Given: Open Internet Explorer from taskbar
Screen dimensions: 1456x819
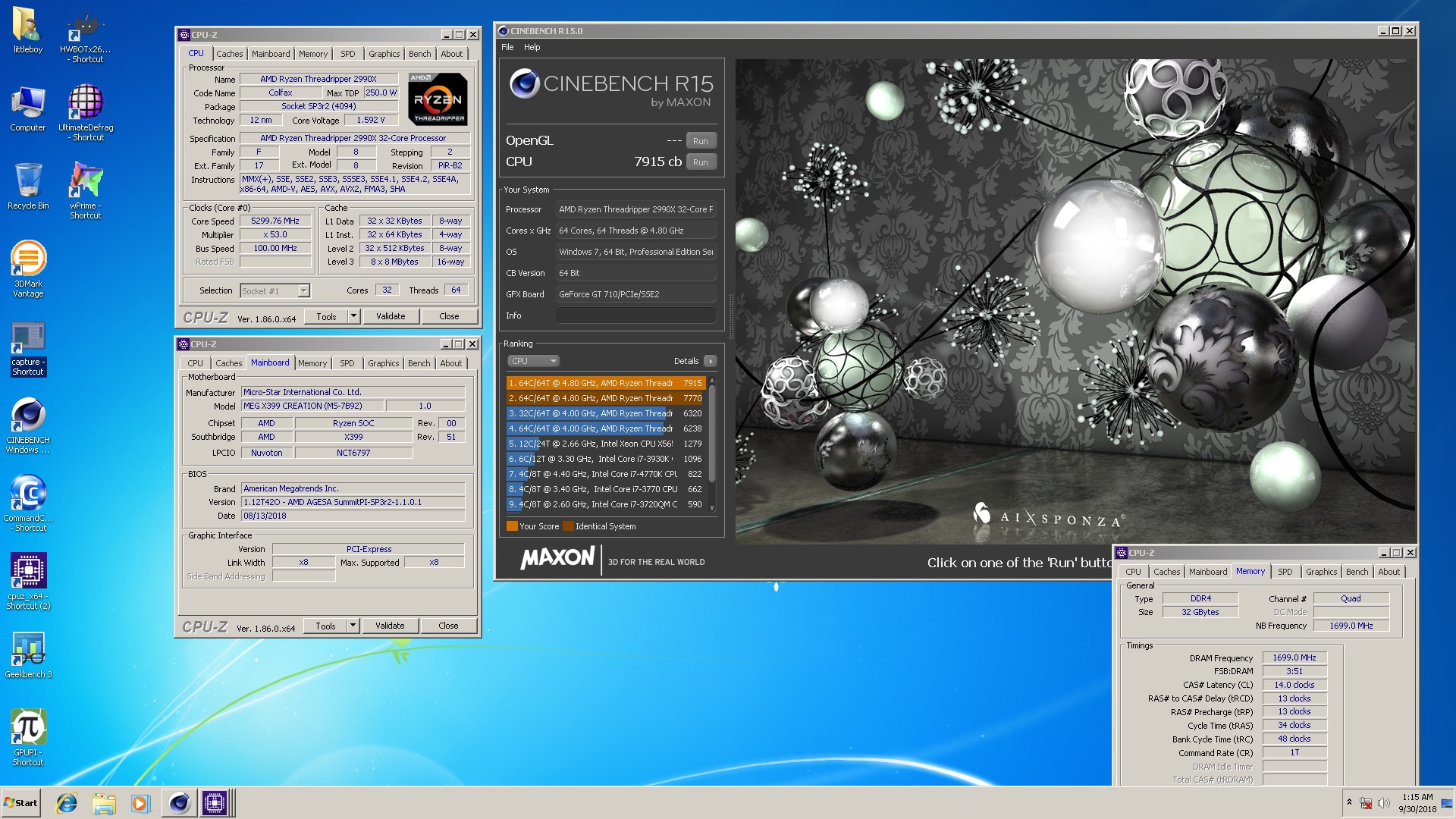Looking at the screenshot, I should tap(67, 803).
